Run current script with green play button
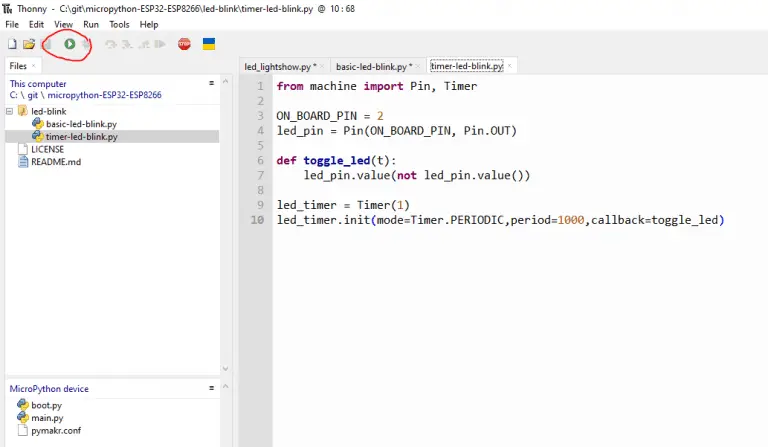Viewport: 768px width, 447px height. pos(69,44)
